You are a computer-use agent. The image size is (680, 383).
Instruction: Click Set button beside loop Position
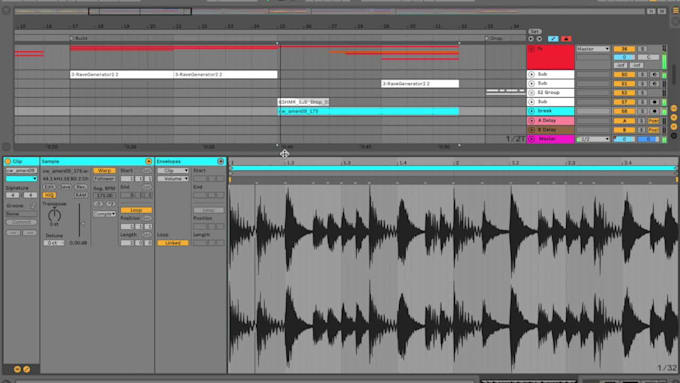pyautogui.click(x=147, y=218)
